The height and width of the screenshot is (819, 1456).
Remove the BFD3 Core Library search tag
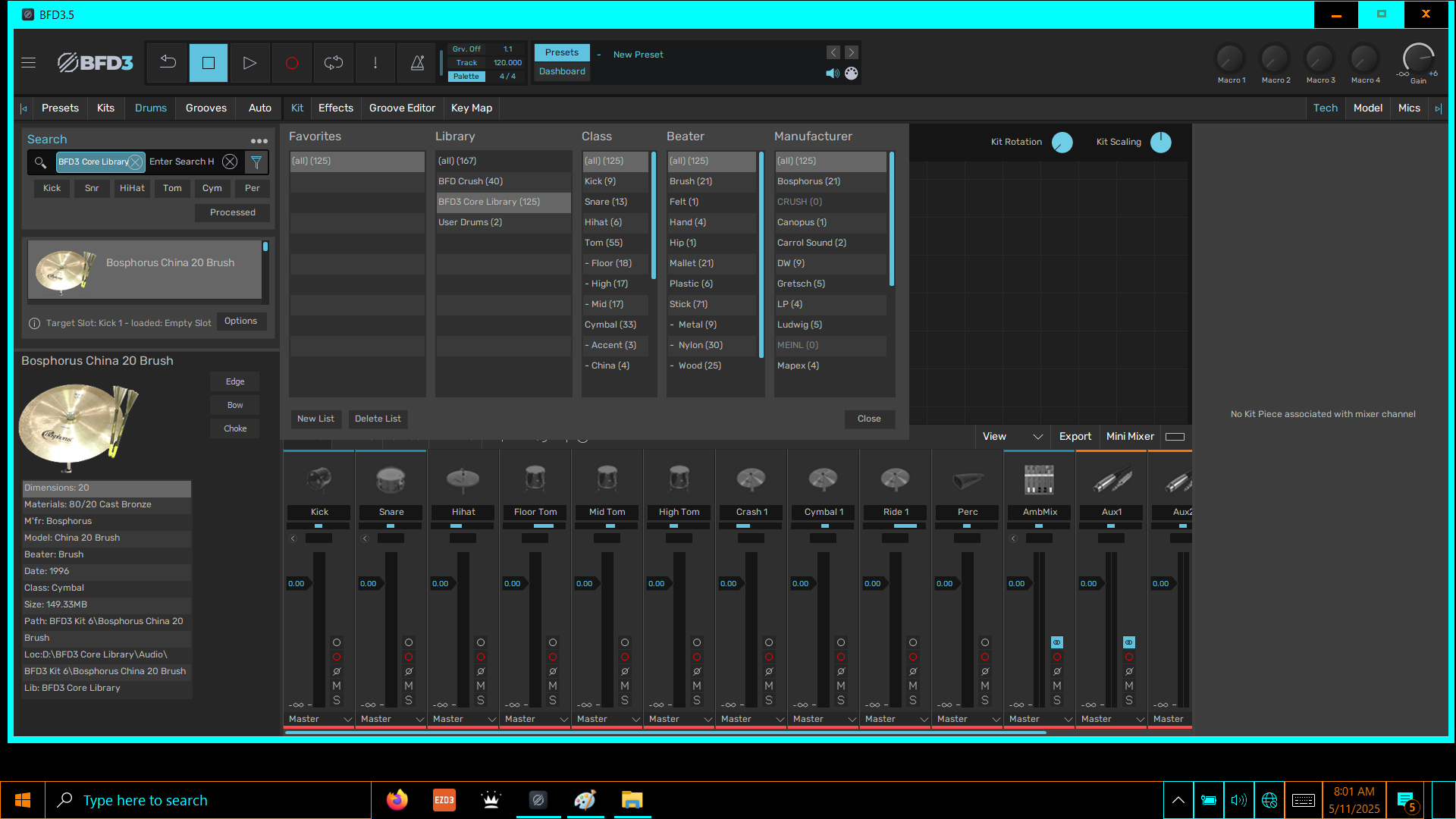click(135, 162)
